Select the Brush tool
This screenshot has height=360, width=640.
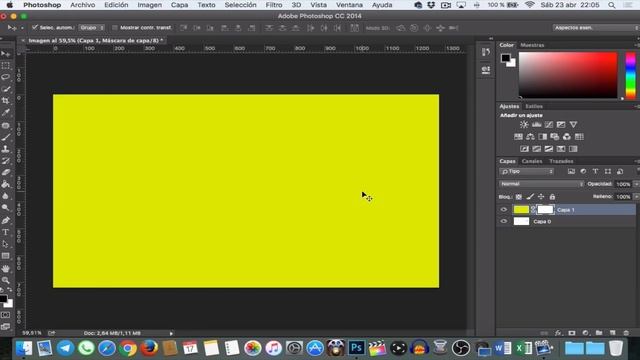click(6, 137)
